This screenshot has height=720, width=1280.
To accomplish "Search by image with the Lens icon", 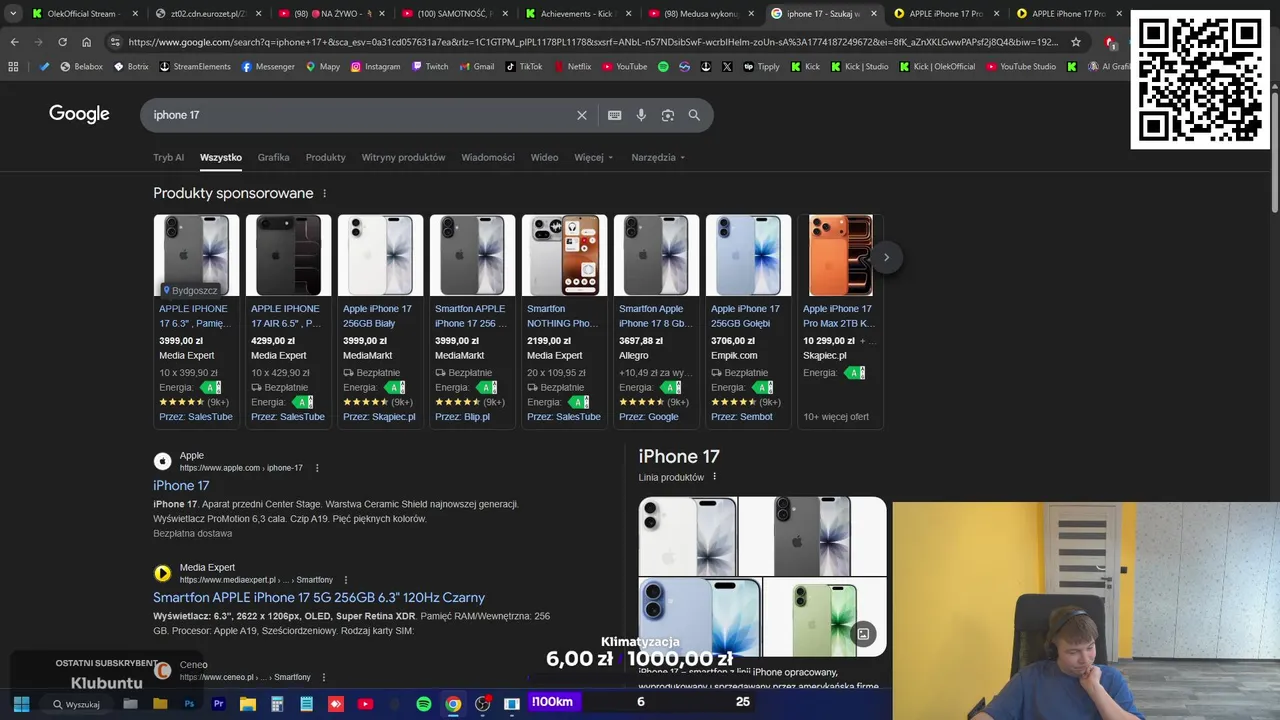I will [668, 115].
